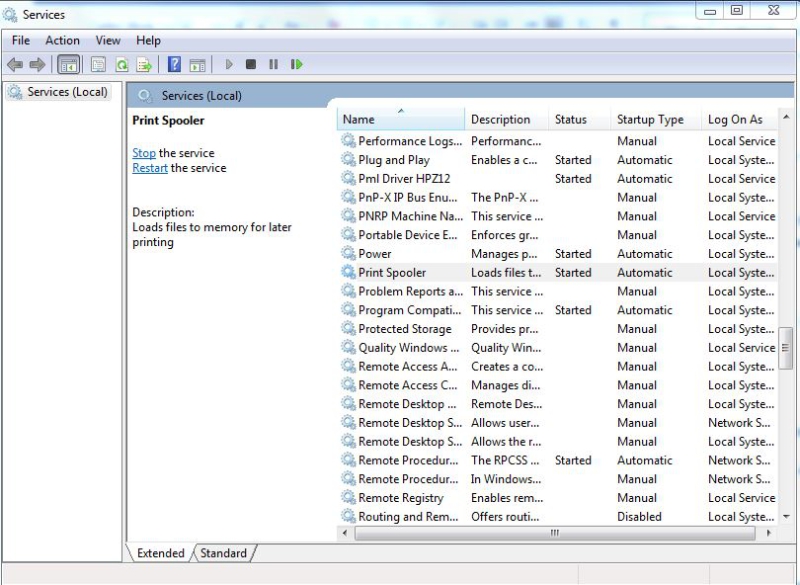This screenshot has height=585, width=800.
Task: Click the vertical scrollbar down arrow
Action: point(786,516)
